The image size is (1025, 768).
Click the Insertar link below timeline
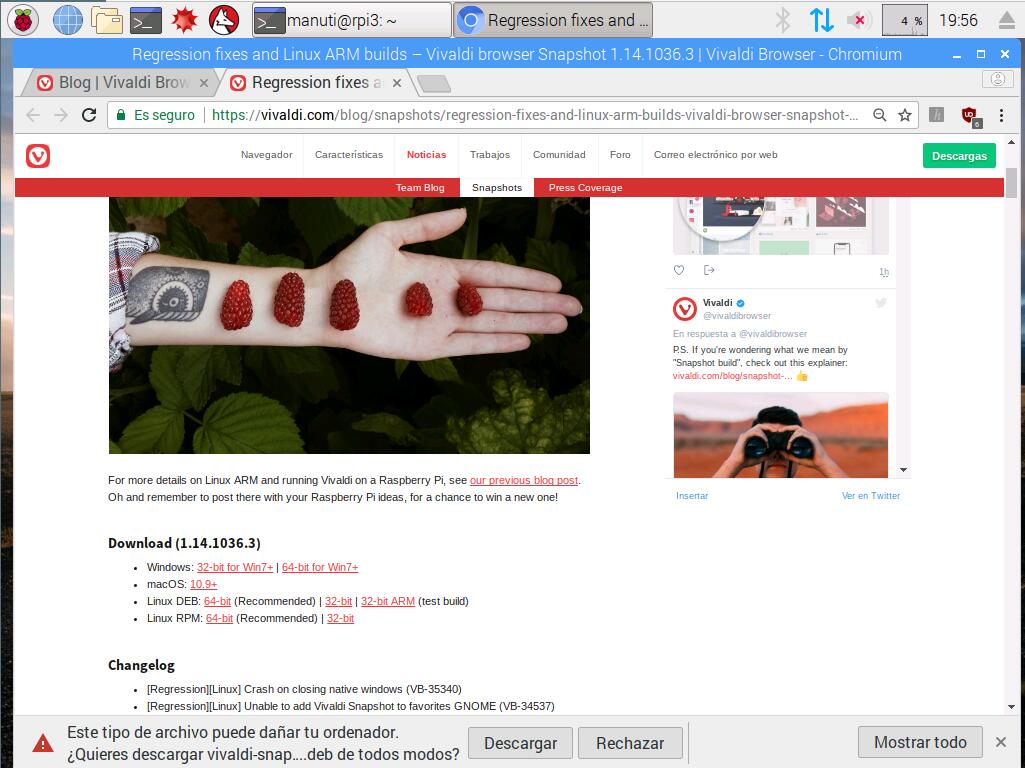click(692, 495)
